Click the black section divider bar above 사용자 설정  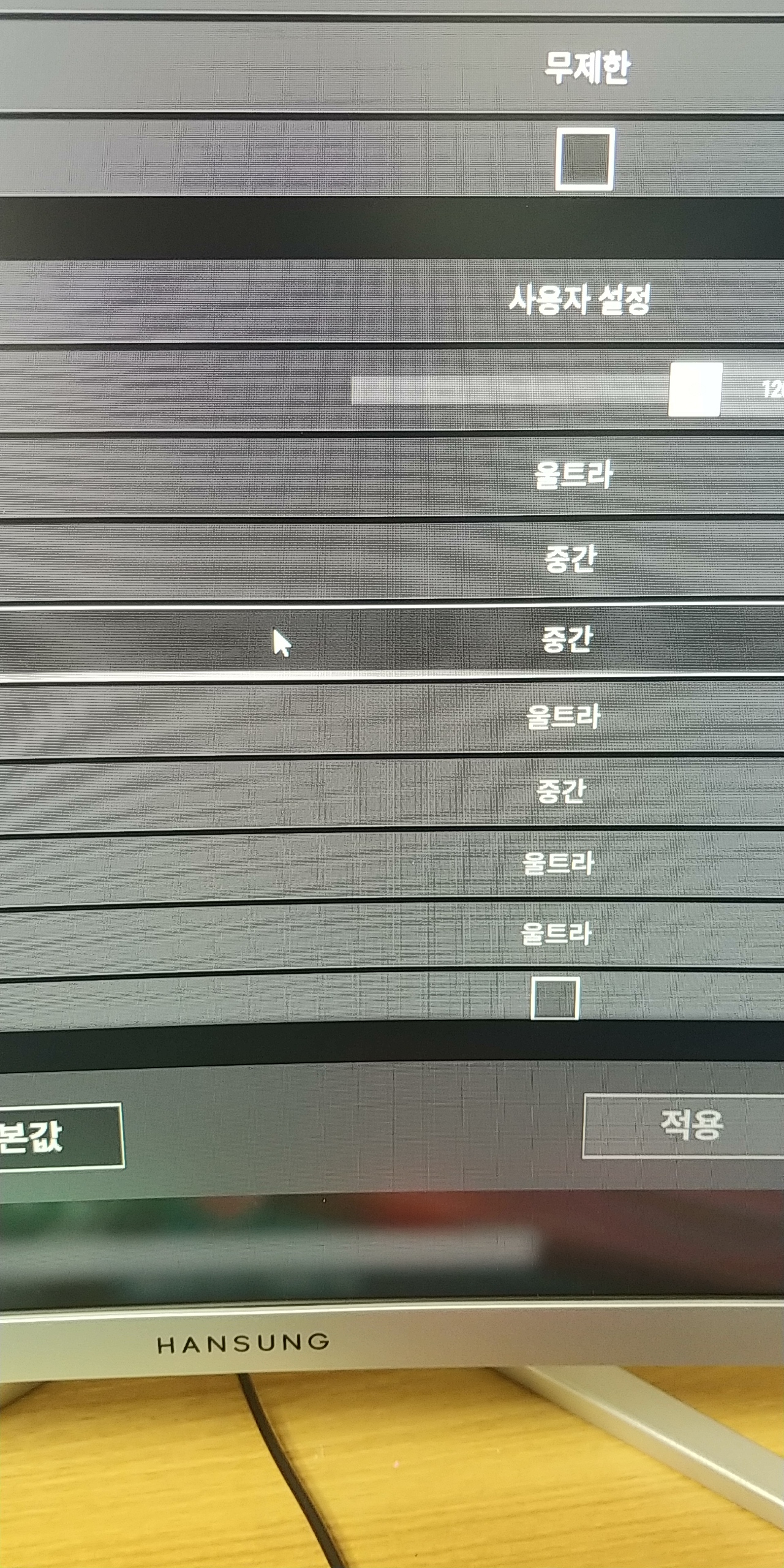(x=392, y=228)
